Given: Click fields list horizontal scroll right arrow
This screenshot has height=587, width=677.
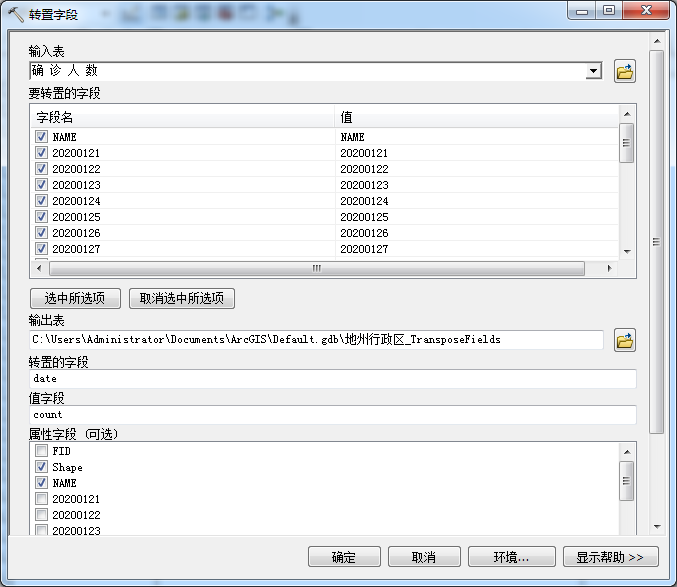Looking at the screenshot, I should click(610, 268).
